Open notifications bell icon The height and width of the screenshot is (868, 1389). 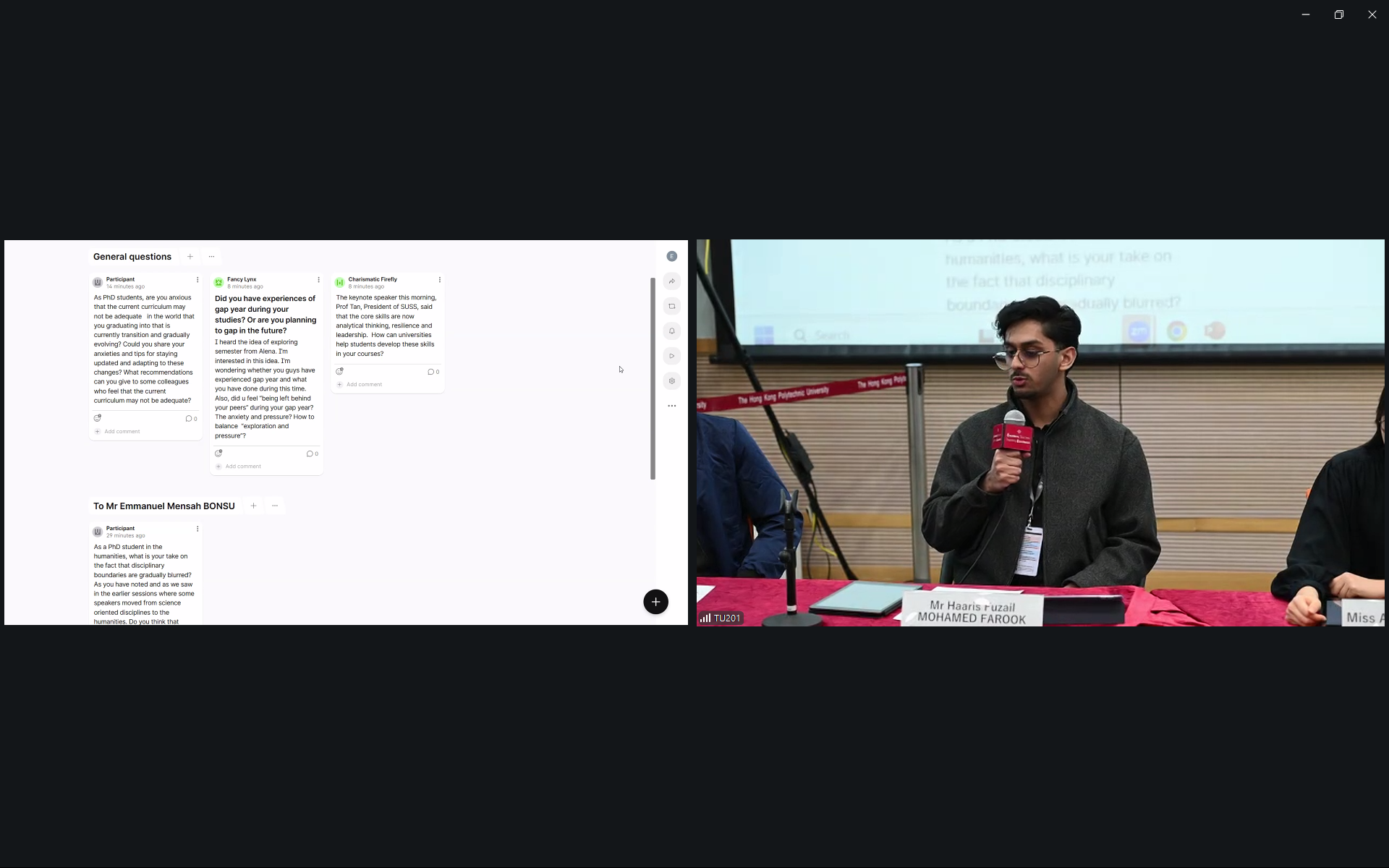coord(671,331)
